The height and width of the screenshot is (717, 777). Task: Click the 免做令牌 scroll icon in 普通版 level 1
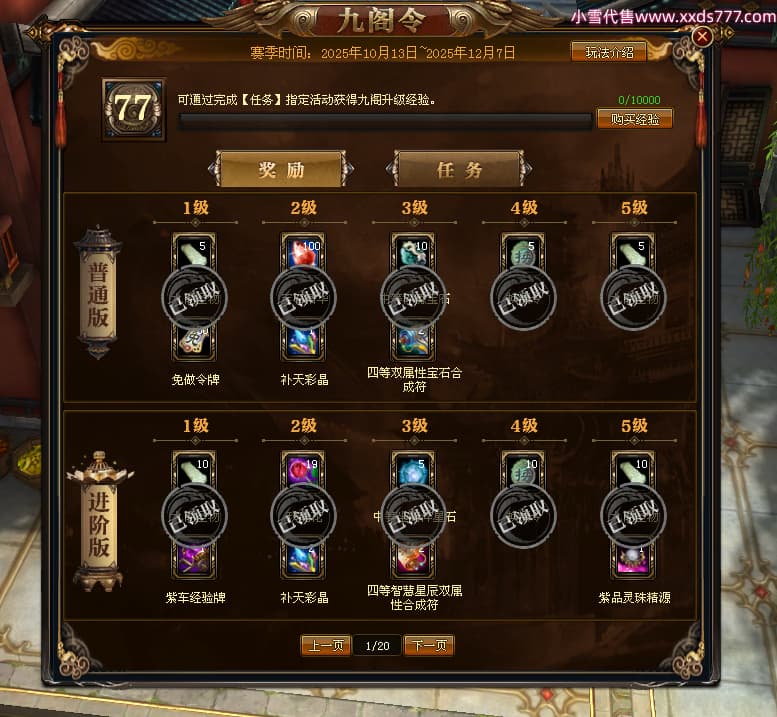coord(194,342)
